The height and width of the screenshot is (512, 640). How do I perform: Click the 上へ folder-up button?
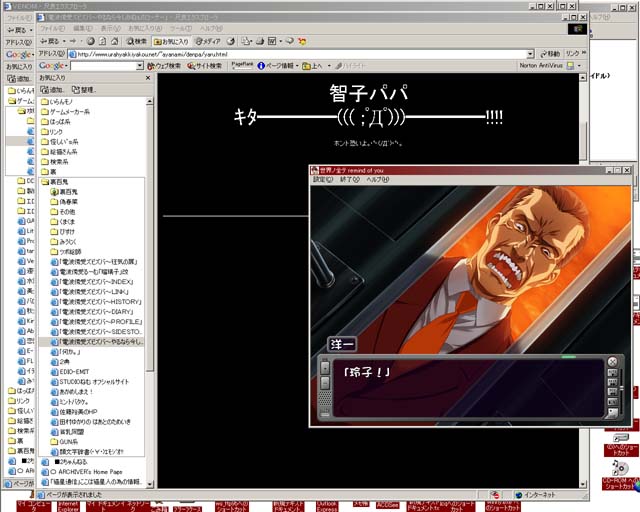[312, 66]
